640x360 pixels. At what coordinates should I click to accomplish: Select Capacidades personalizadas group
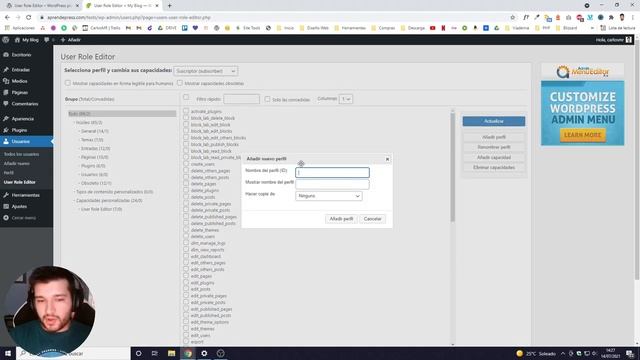tap(109, 200)
